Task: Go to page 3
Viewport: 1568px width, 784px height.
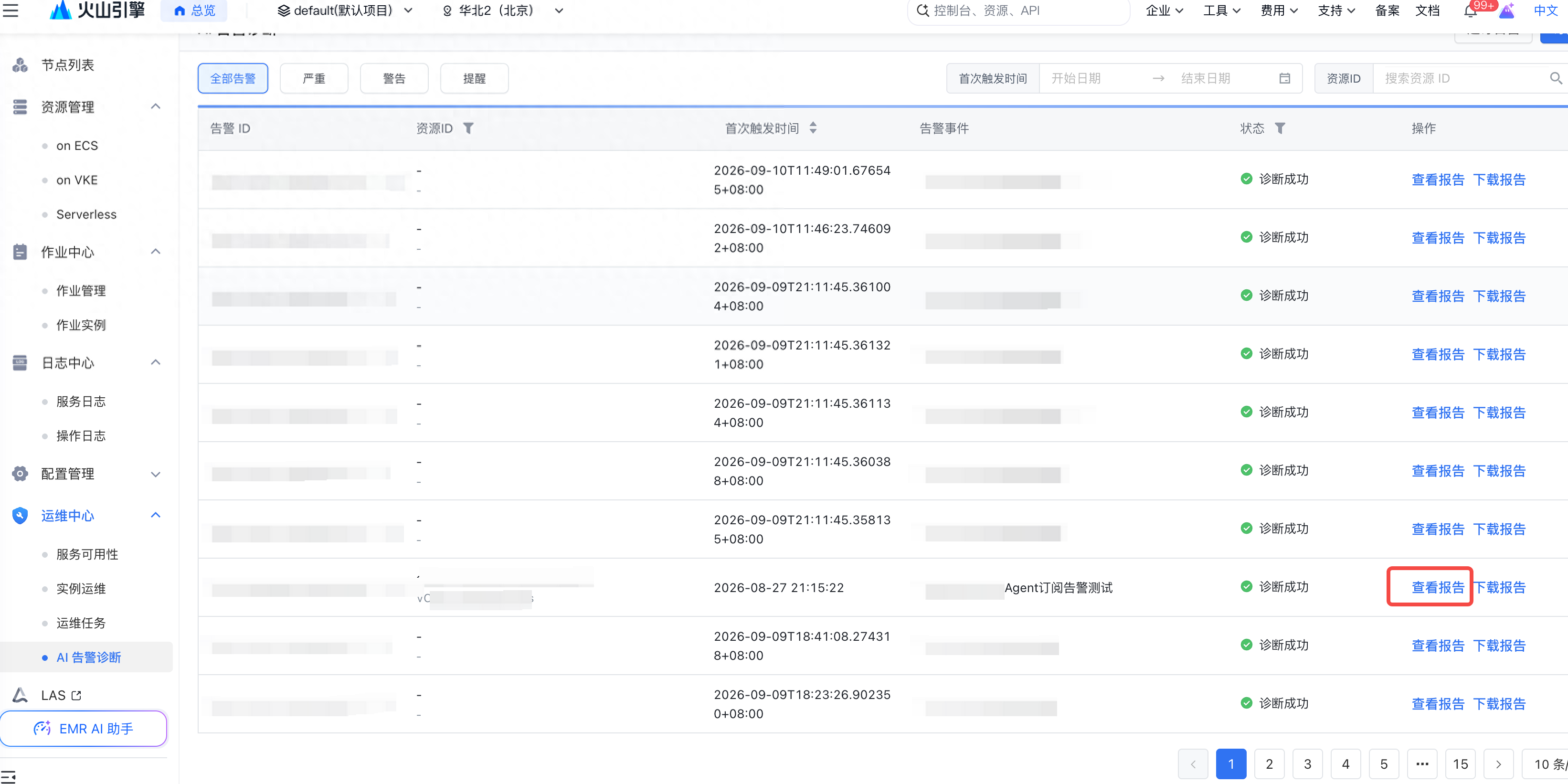Action: 1307,764
